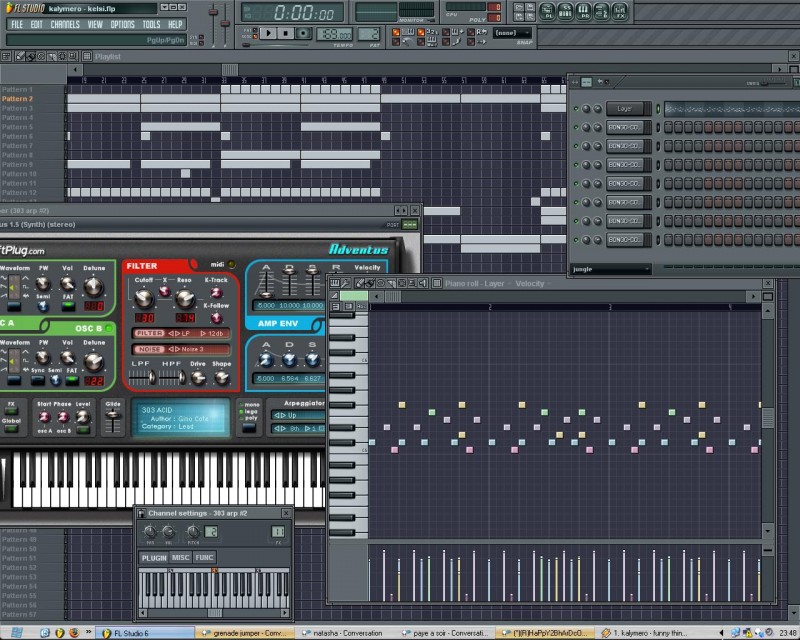This screenshot has width=800, height=640.
Task: Click the Playlist grid snap icon
Action: coord(87,56)
